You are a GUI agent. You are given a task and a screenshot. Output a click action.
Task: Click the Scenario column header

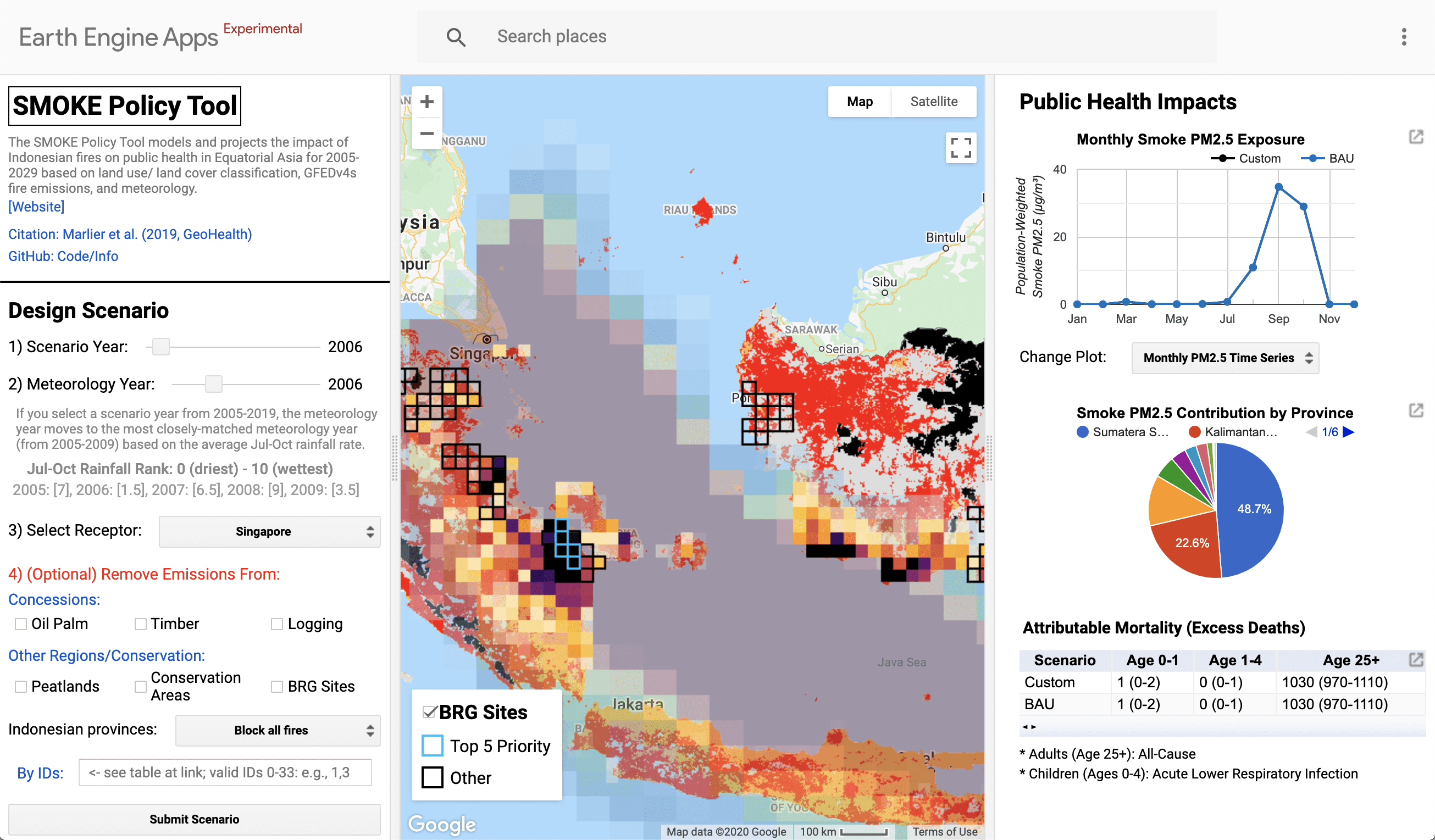(x=1065, y=660)
